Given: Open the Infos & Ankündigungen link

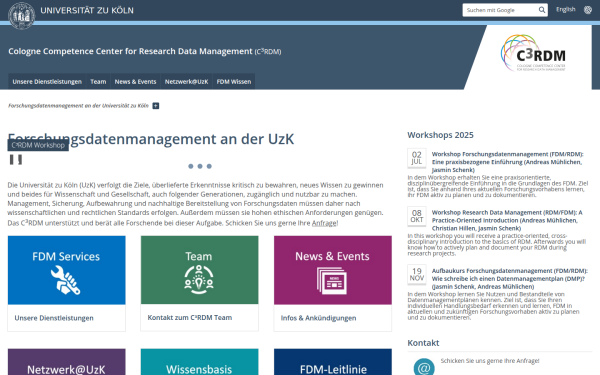Looking at the screenshot, I should [318, 318].
